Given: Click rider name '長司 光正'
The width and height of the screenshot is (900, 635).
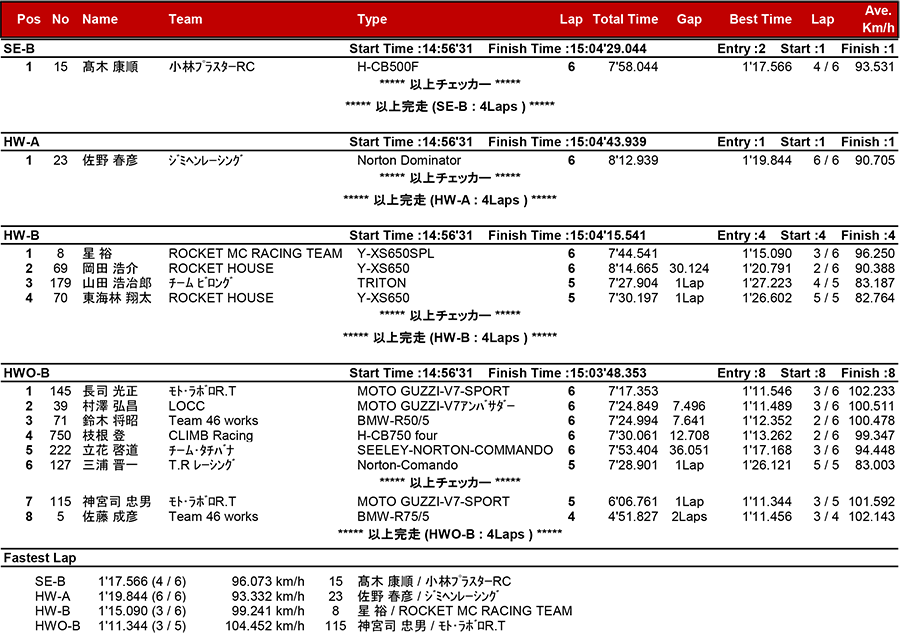Looking at the screenshot, I should coord(110,391).
